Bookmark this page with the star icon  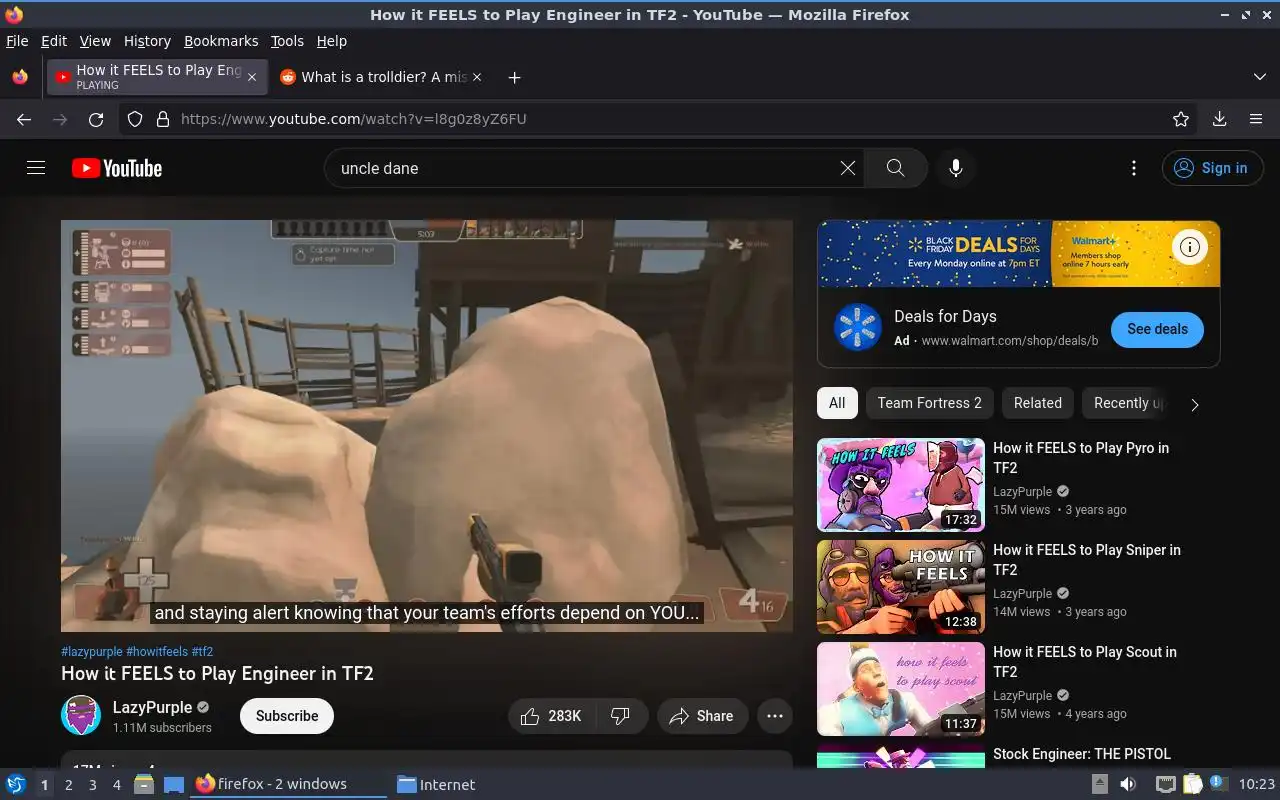pyautogui.click(x=1181, y=119)
